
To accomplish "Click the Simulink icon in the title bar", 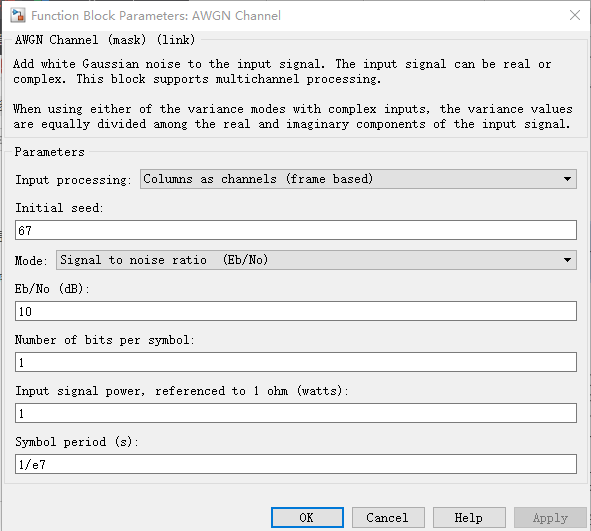I will [x=17, y=15].
